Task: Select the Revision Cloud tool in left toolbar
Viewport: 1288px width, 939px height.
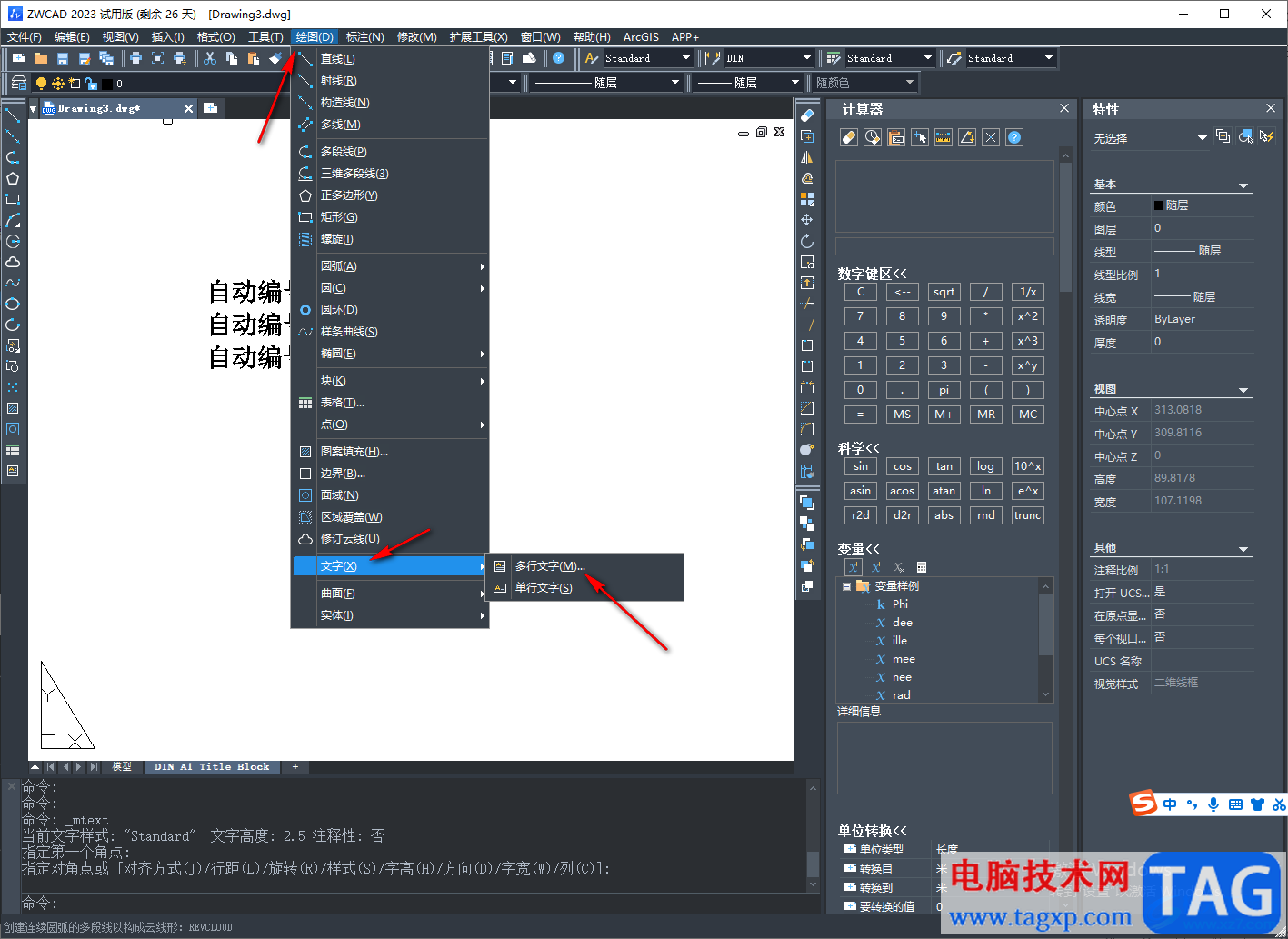Action: point(13,262)
